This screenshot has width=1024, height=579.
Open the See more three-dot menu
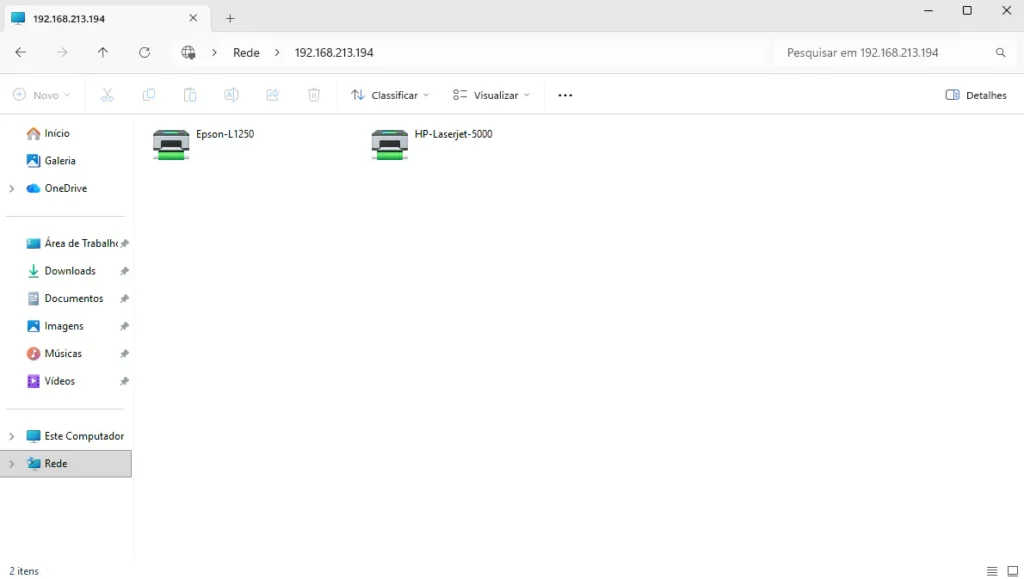pyautogui.click(x=565, y=95)
